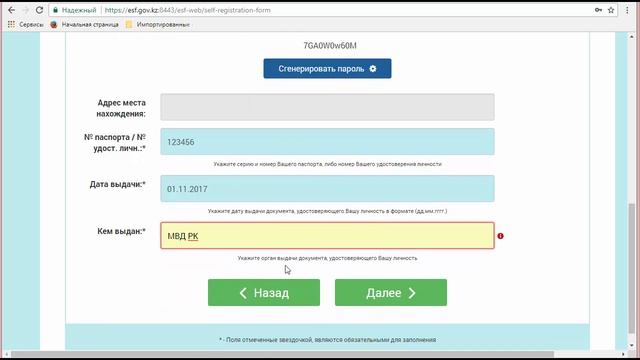Click the Дата выдачи label
The width and height of the screenshot is (640, 360).
point(118,184)
